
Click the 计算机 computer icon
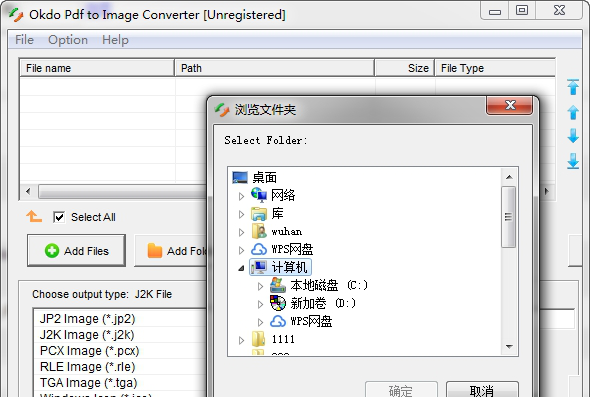259,267
